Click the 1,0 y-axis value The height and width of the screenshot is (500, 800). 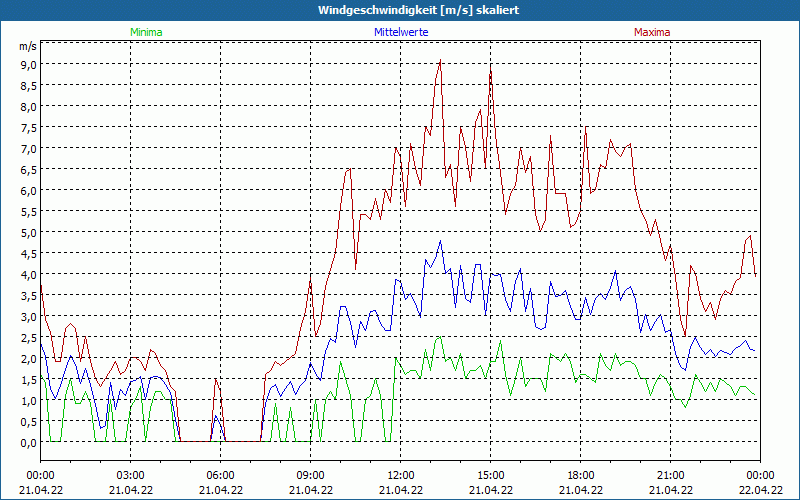(x=28, y=401)
